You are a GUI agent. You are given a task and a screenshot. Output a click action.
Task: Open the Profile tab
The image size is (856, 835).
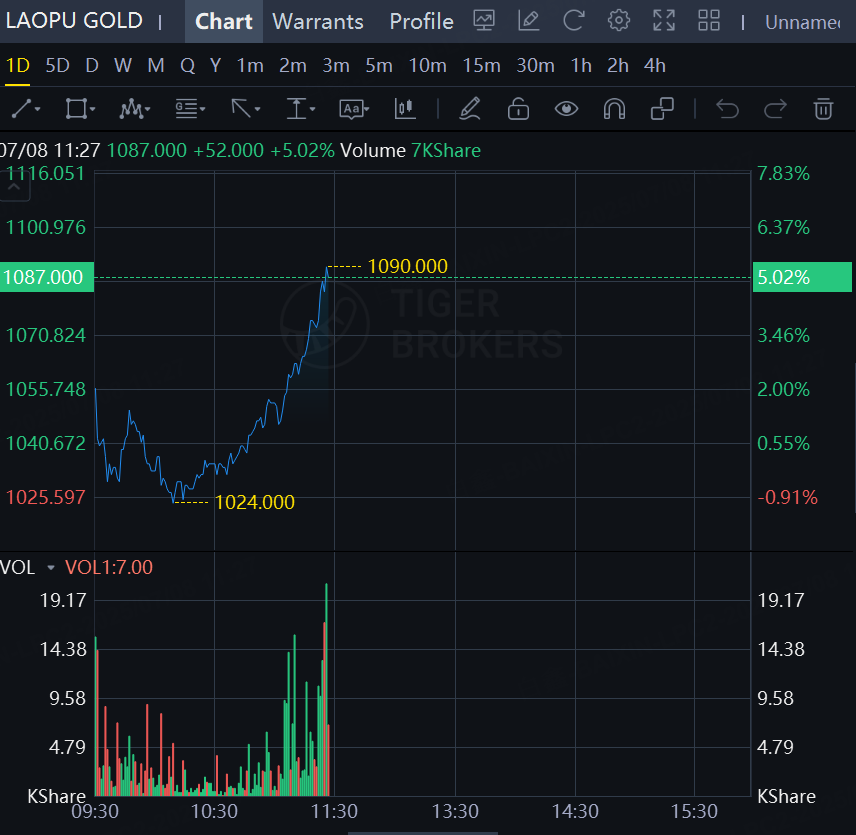(421, 21)
